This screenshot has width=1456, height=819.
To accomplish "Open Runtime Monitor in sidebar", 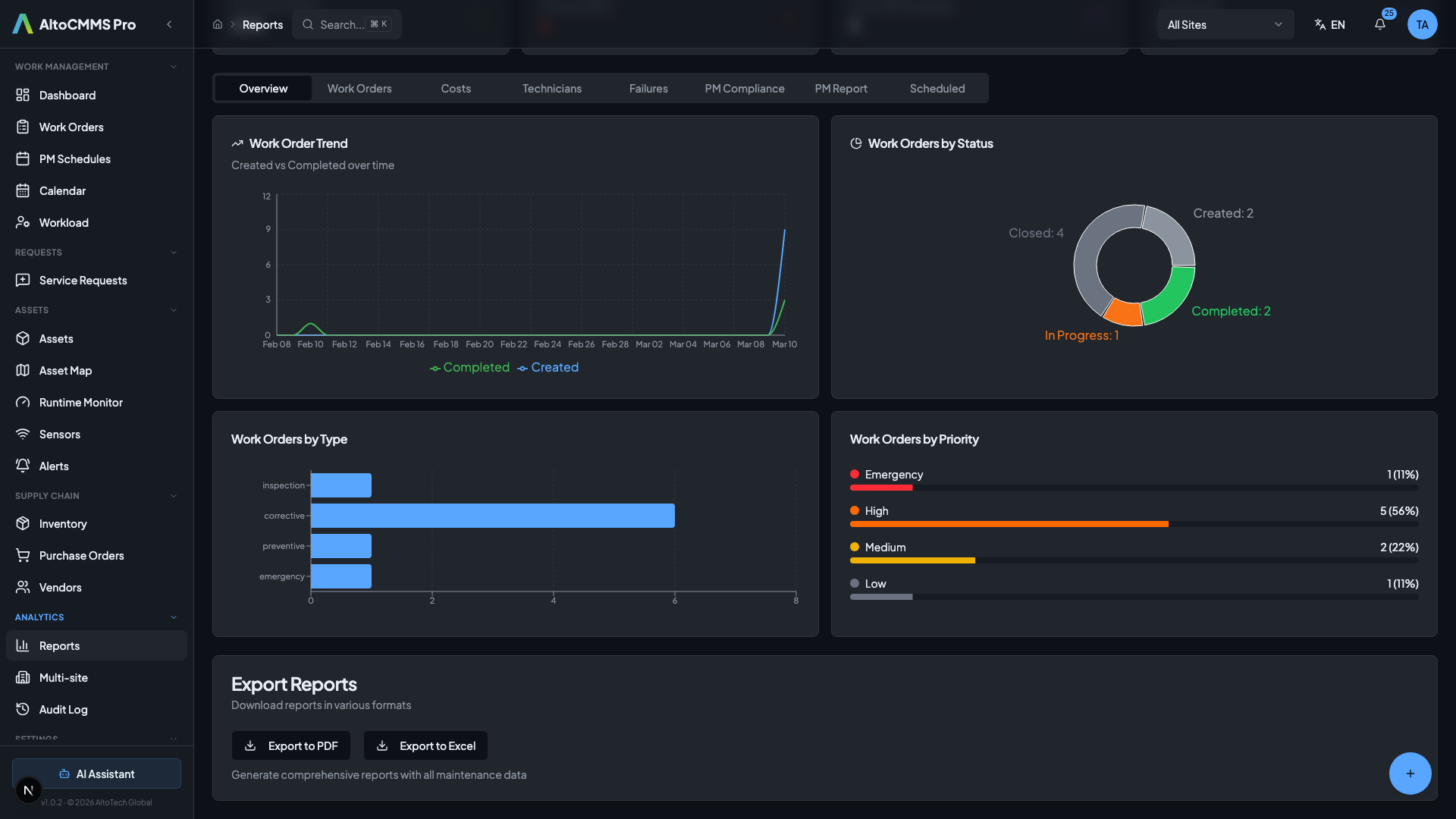I will pyautogui.click(x=80, y=403).
